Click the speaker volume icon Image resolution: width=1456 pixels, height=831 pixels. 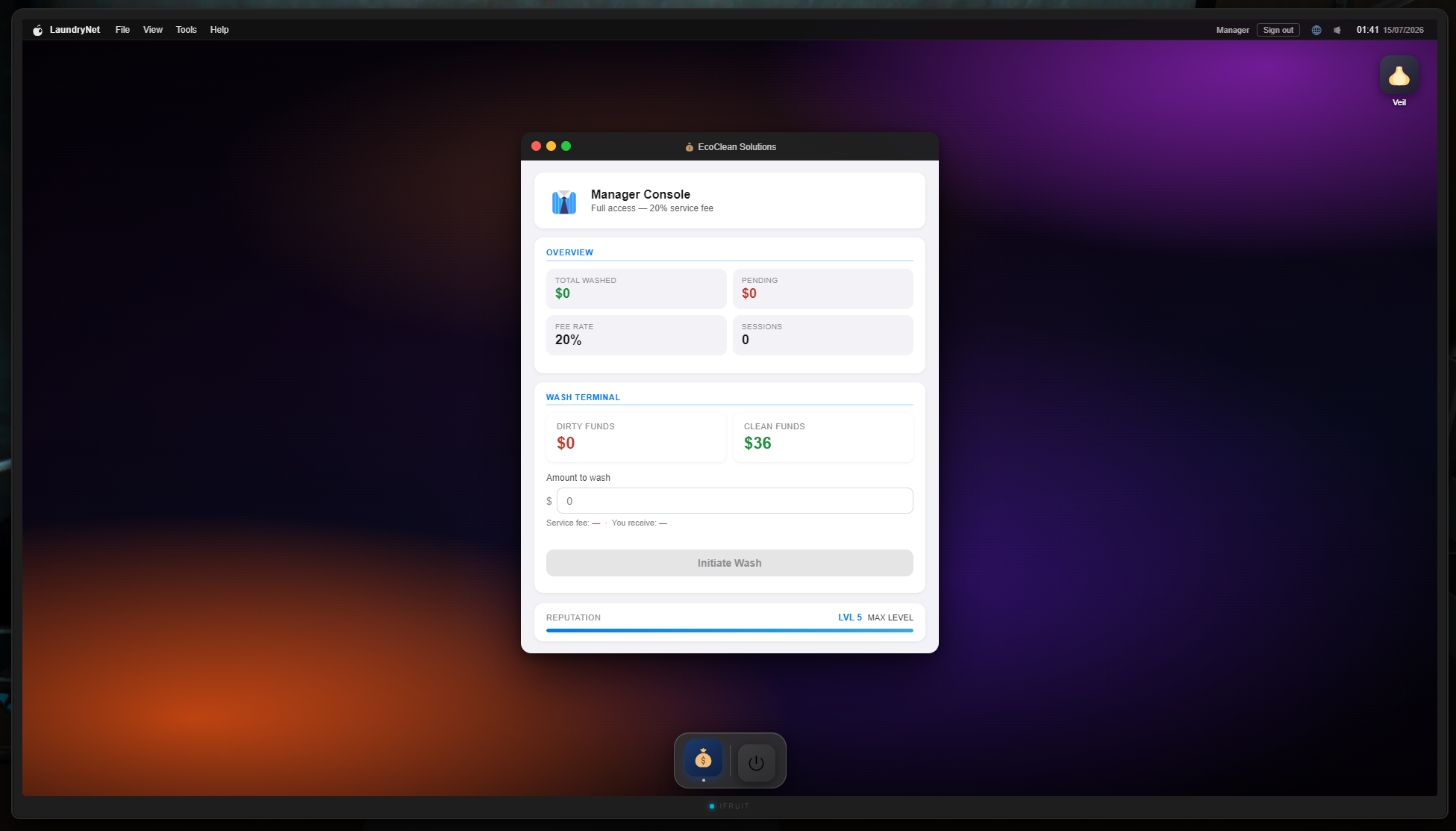[x=1337, y=30]
